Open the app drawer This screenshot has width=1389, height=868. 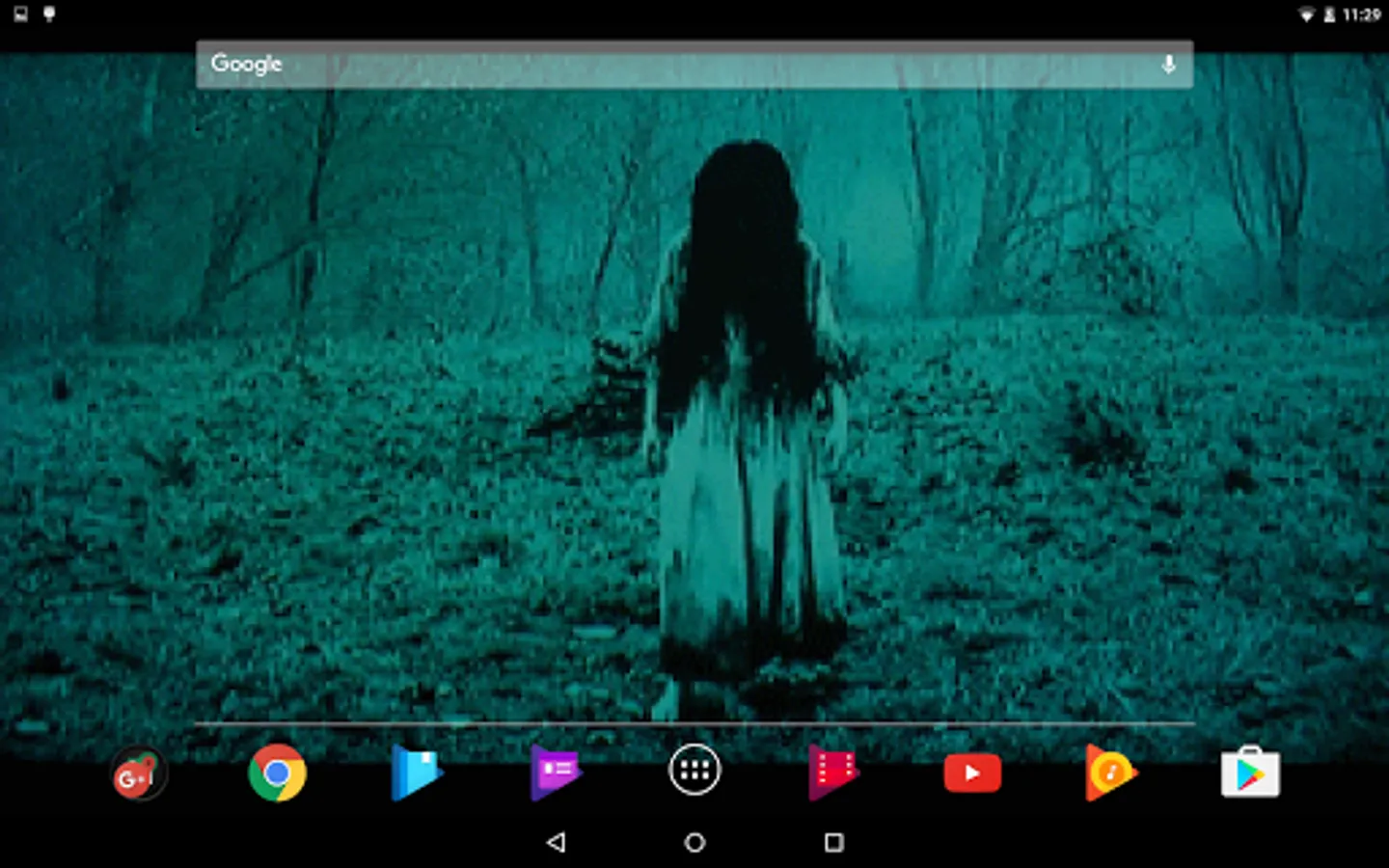(694, 771)
